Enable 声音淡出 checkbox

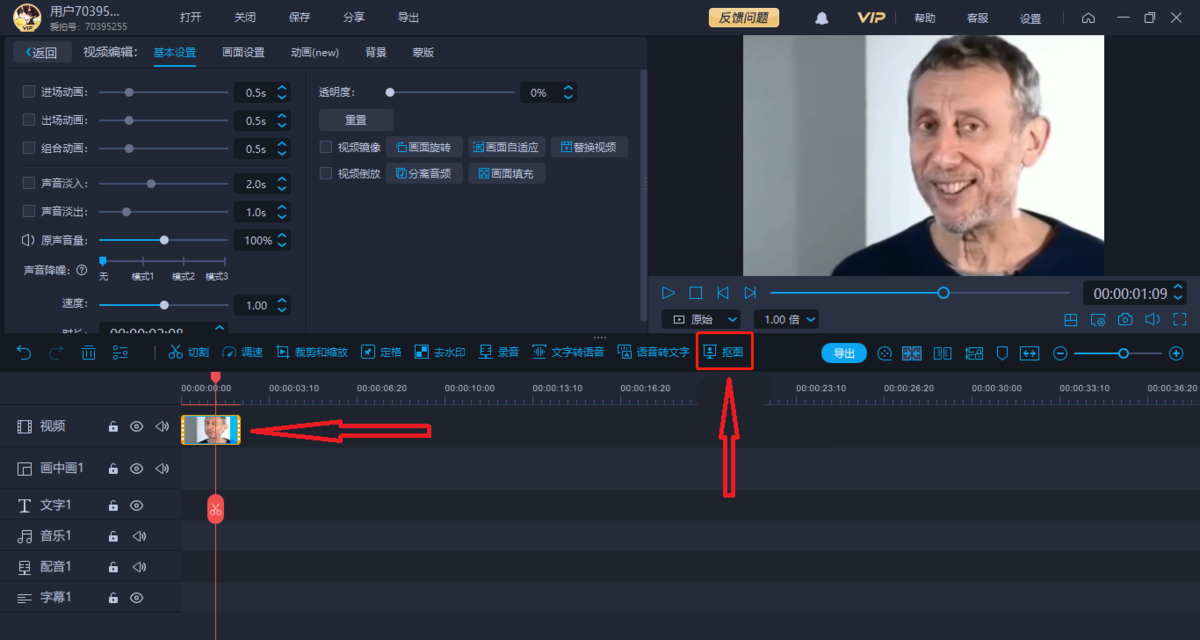pos(29,211)
